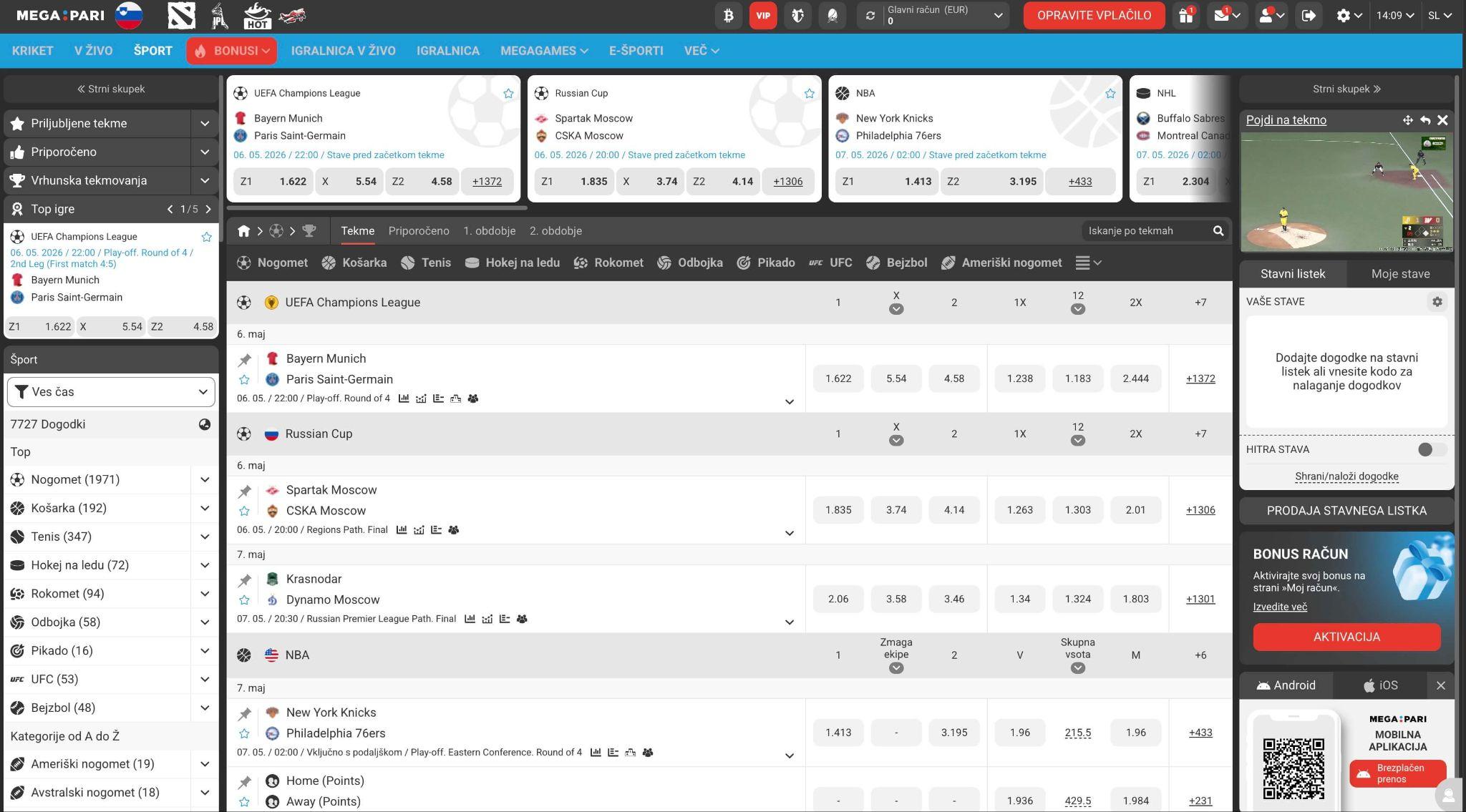Image resolution: width=1466 pixels, height=812 pixels.
Task: Click the search magnifier icon
Action: (x=1218, y=231)
